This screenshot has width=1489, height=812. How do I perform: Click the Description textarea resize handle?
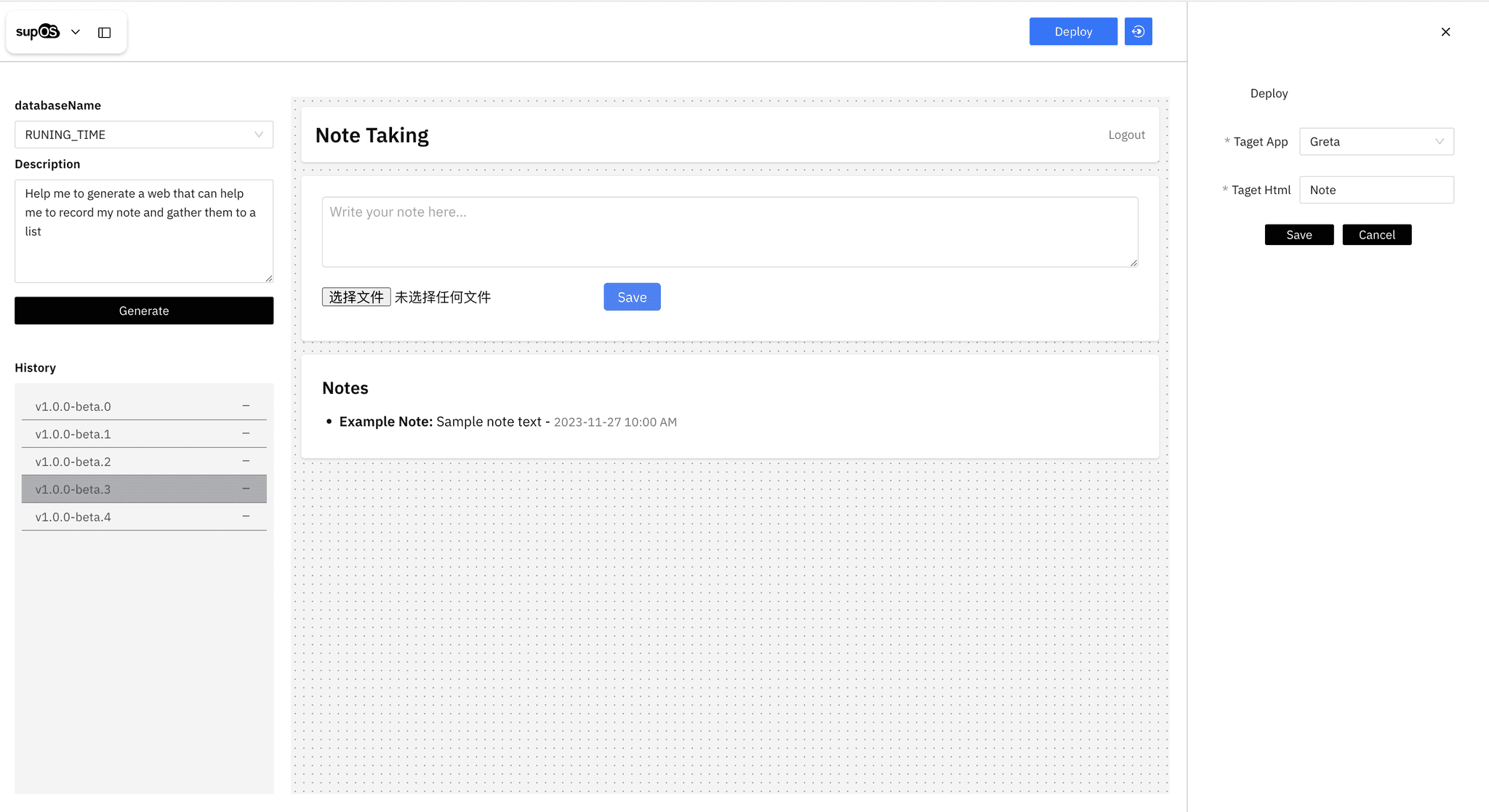[269, 278]
